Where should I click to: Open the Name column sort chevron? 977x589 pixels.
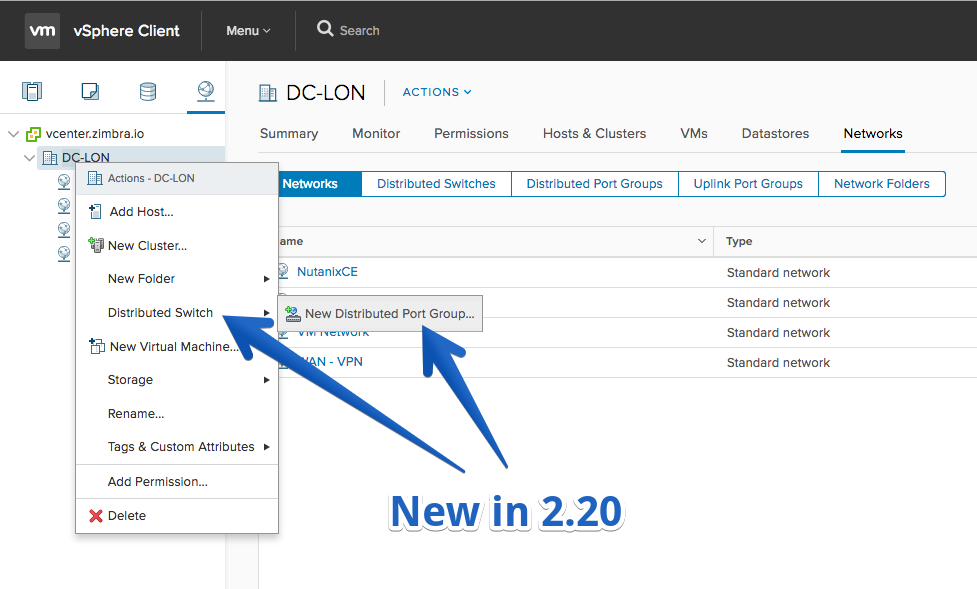(702, 241)
